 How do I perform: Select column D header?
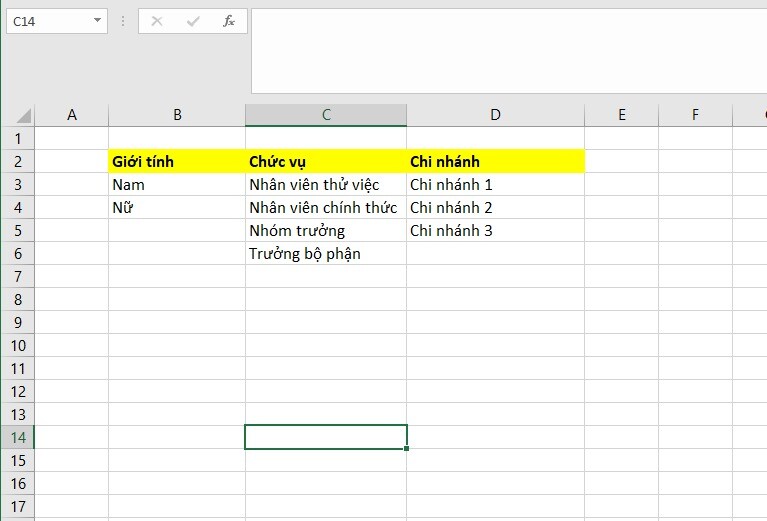point(496,115)
